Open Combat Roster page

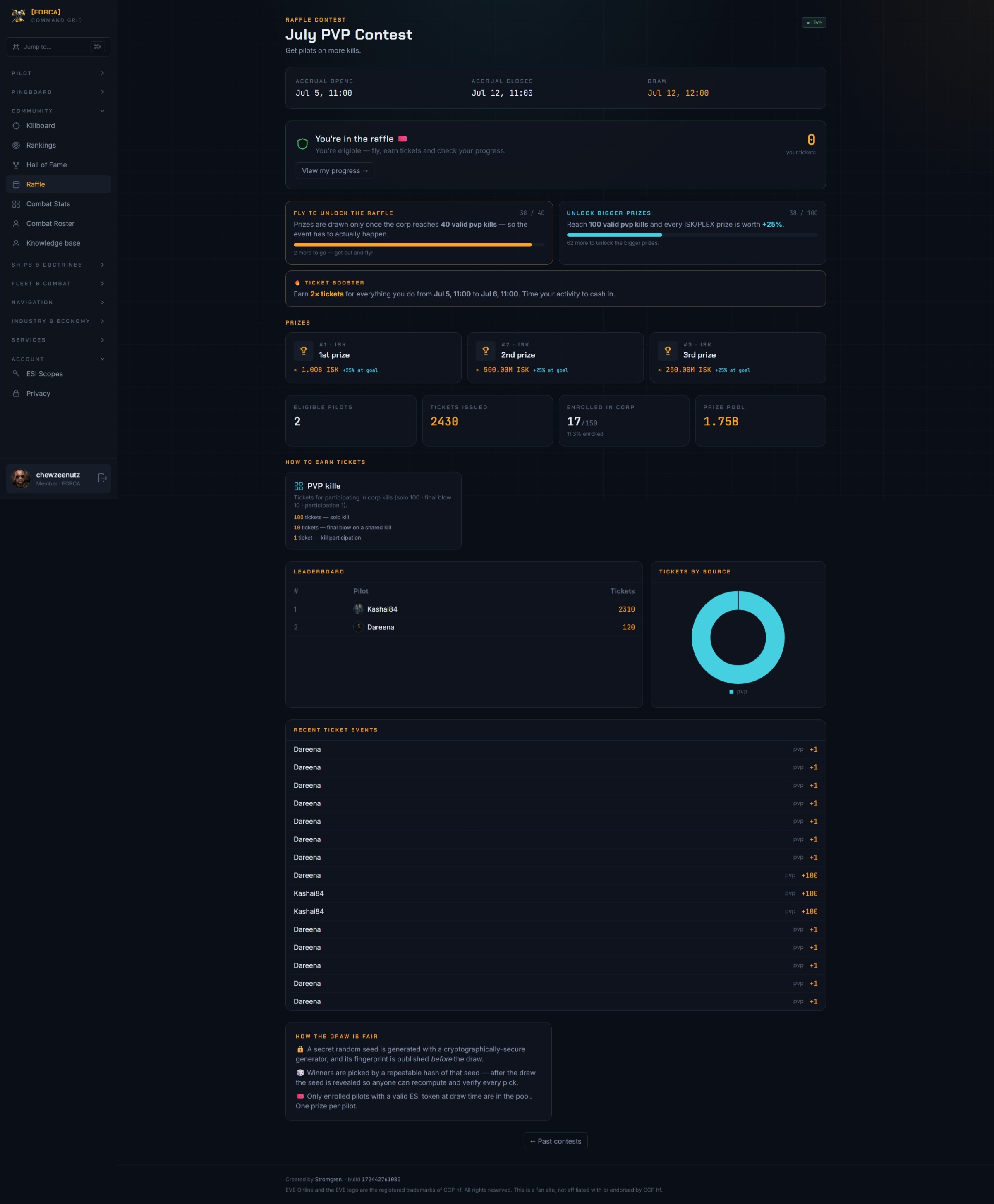(x=58, y=224)
